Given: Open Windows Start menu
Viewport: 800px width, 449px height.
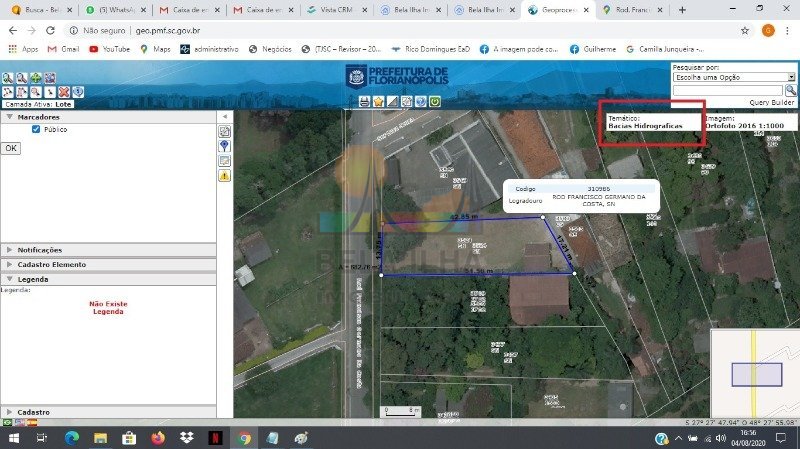Looking at the screenshot, I should 14,438.
